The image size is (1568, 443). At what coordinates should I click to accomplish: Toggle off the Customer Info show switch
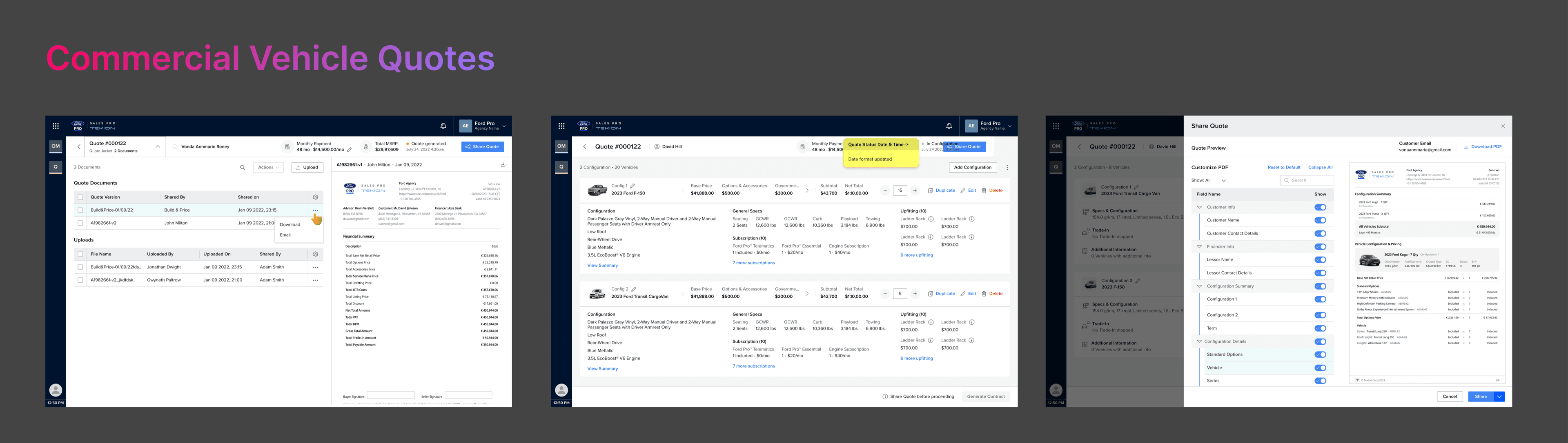[1320, 207]
